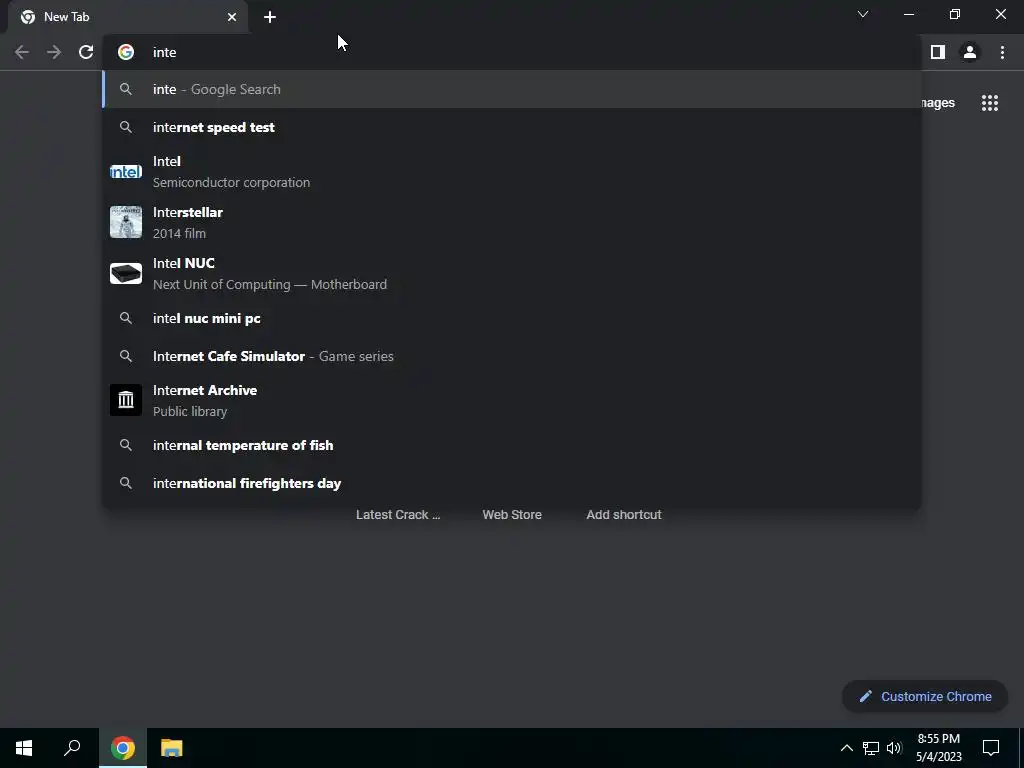Click the Interstellar poster thumbnail
This screenshot has width=1024, height=768.
[126, 222]
